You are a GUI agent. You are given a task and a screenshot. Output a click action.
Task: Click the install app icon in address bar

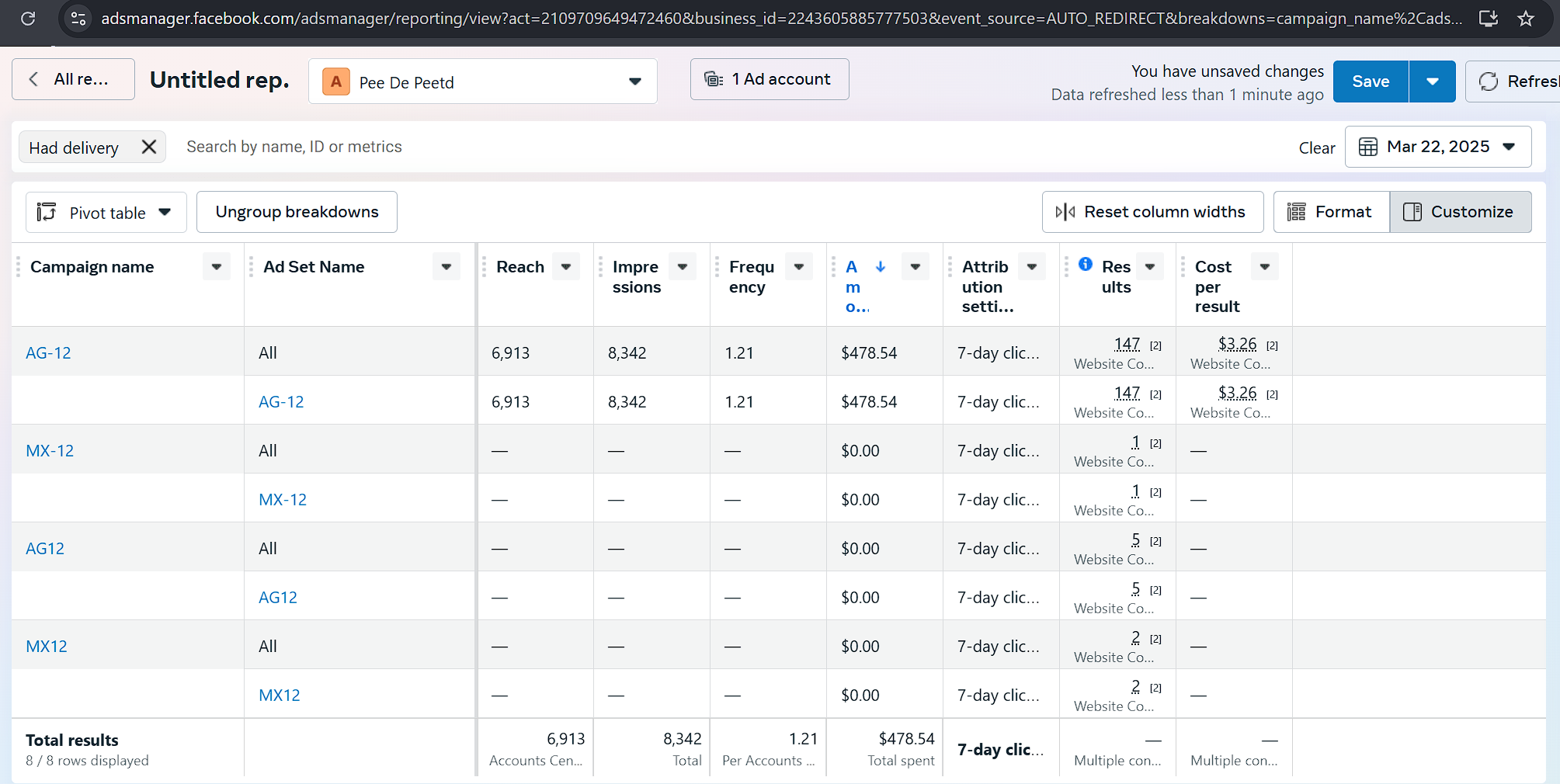point(1489,19)
